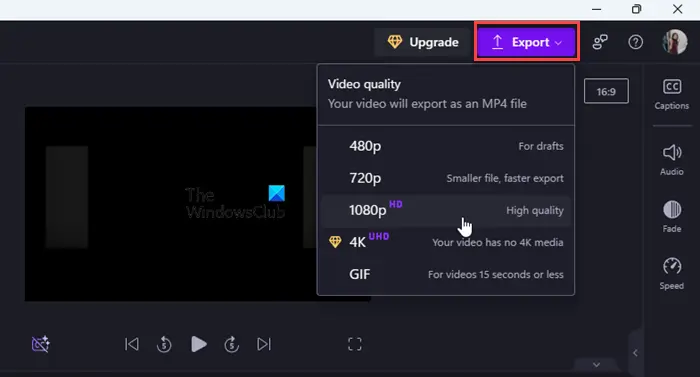Enter fullscreen preview mode
This screenshot has height=377, width=700.
[x=355, y=344]
